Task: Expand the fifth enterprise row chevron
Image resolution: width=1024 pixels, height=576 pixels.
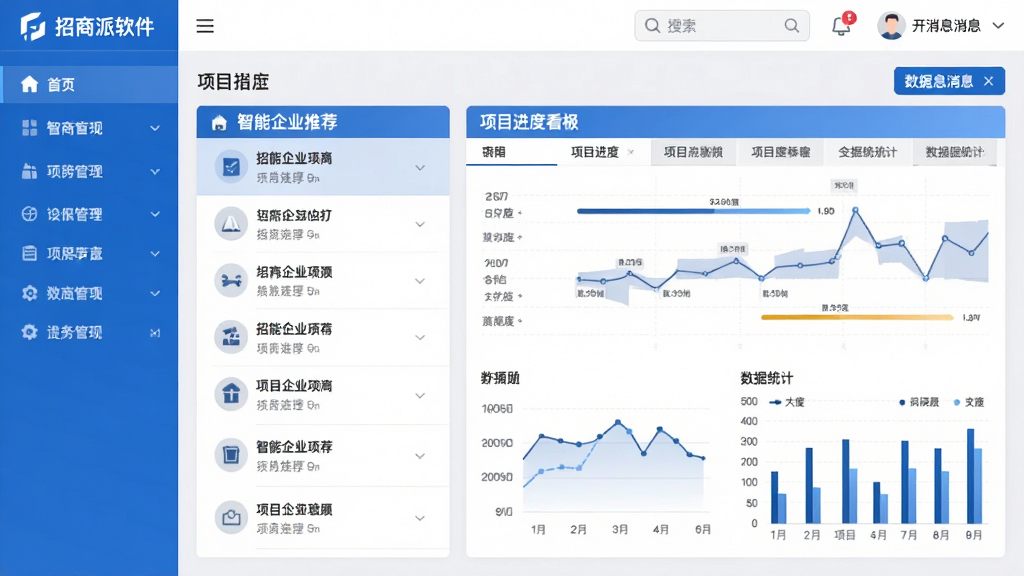Action: click(x=420, y=396)
